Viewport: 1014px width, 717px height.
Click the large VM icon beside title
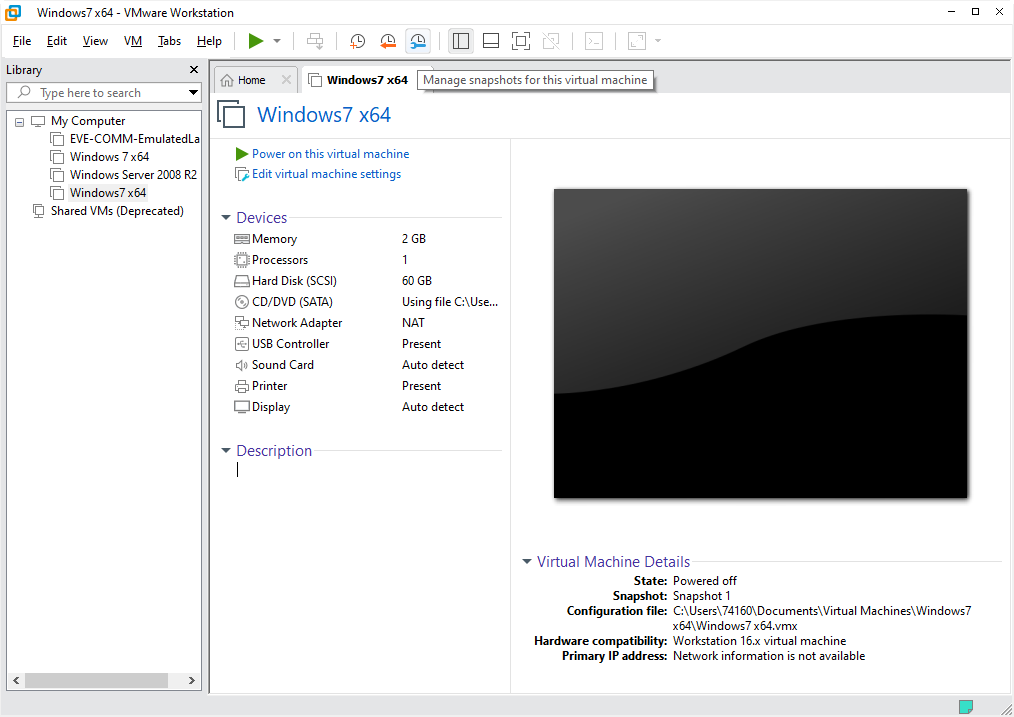click(232, 114)
